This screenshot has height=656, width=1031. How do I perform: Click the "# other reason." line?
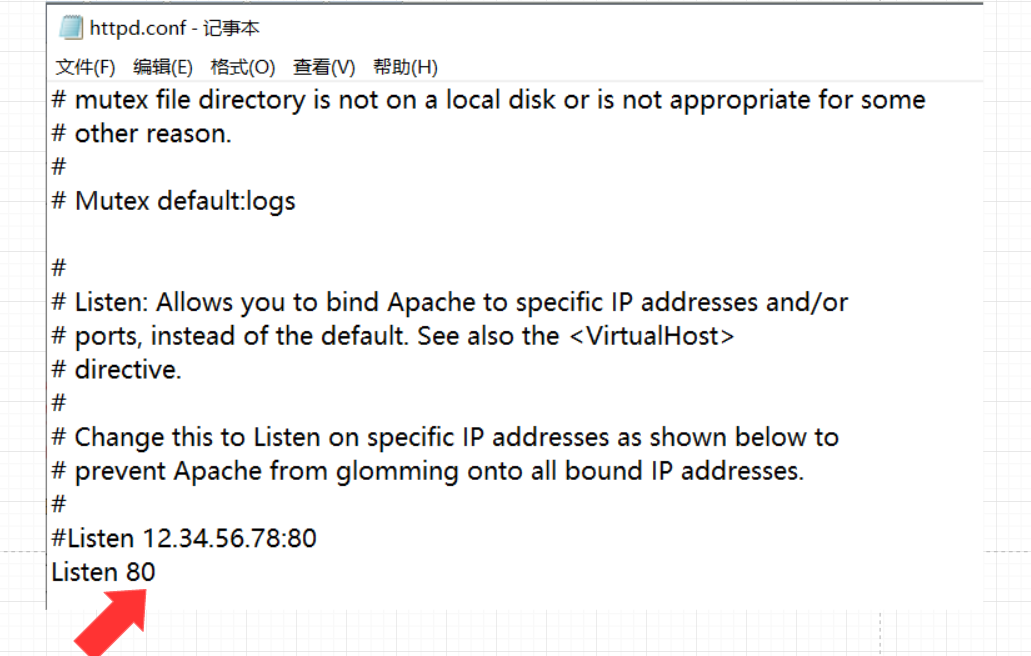coord(142,134)
